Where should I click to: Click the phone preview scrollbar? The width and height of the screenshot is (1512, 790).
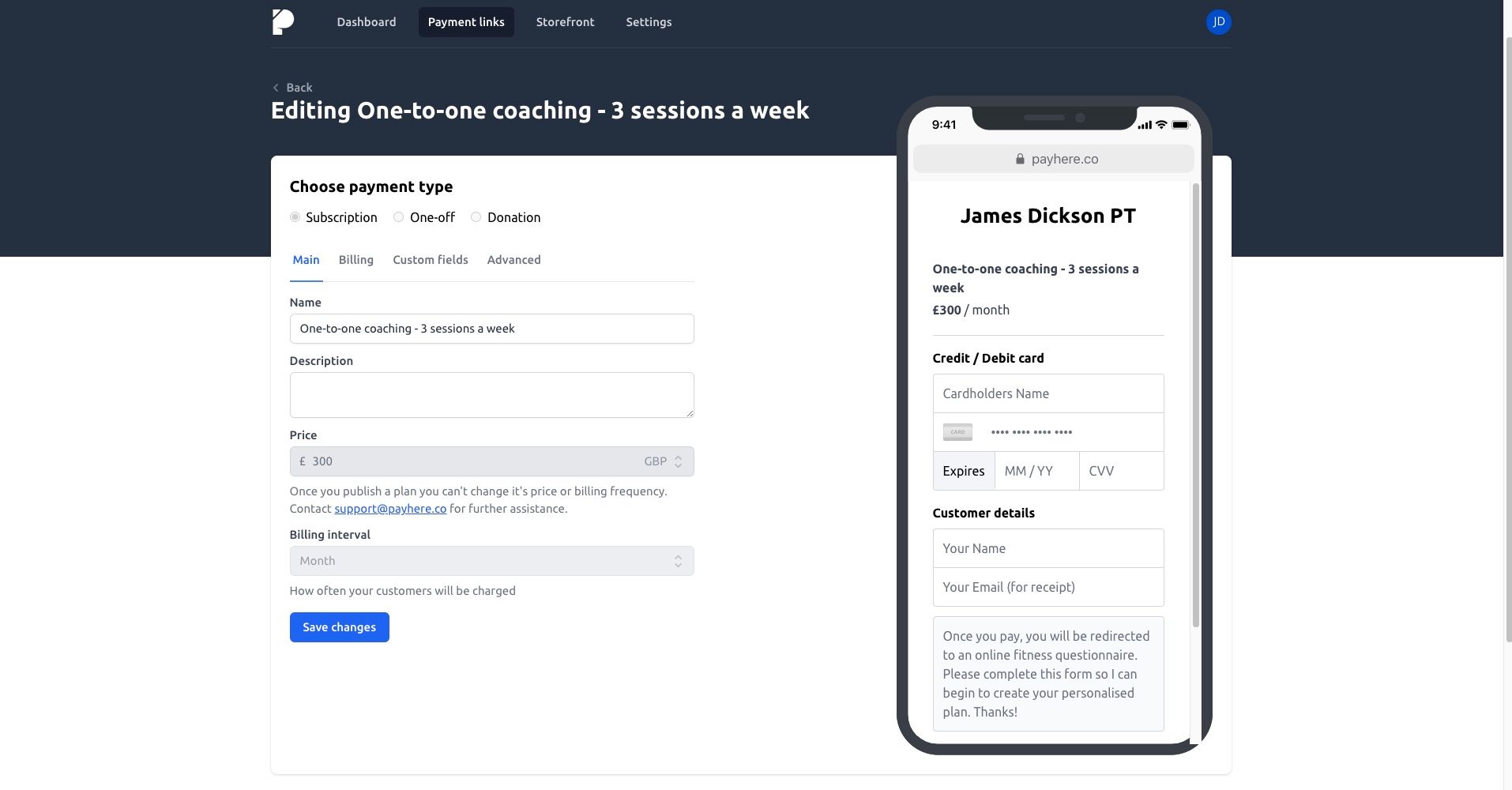(x=1195, y=404)
